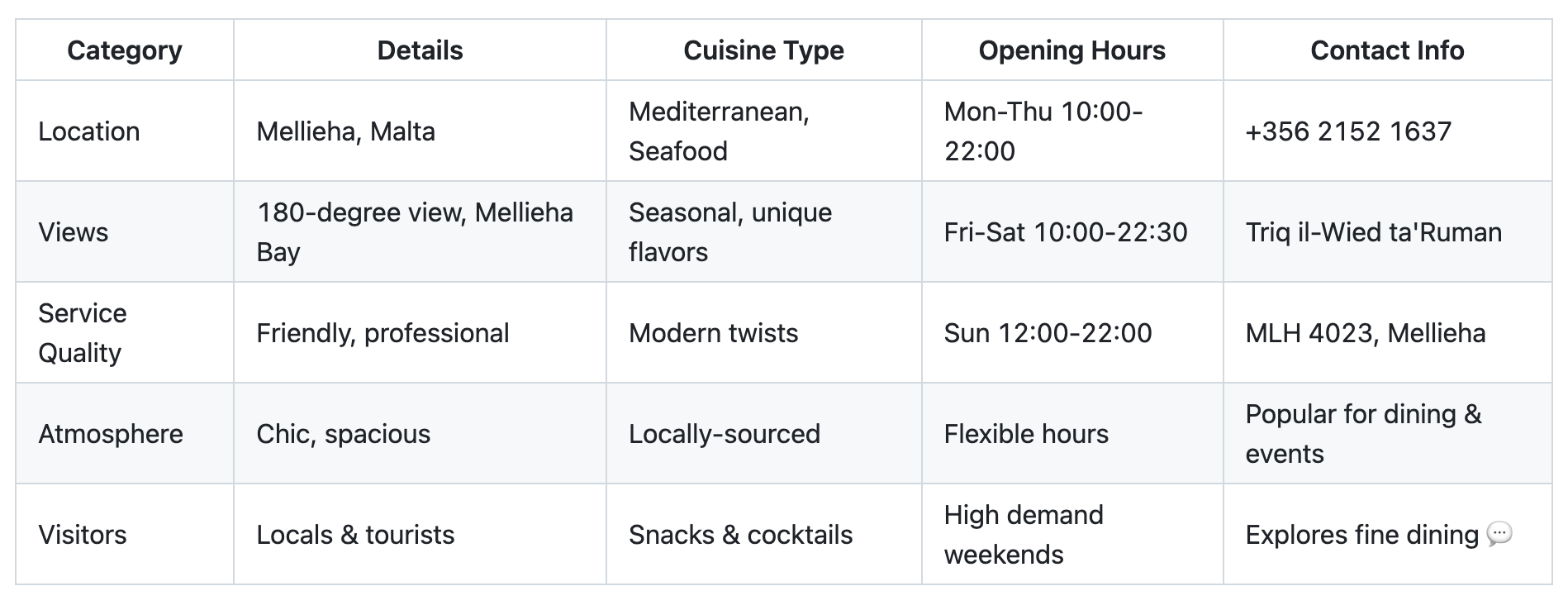This screenshot has width=1568, height=610.
Task: Select the High demand weekends cell
Action: (1072, 534)
